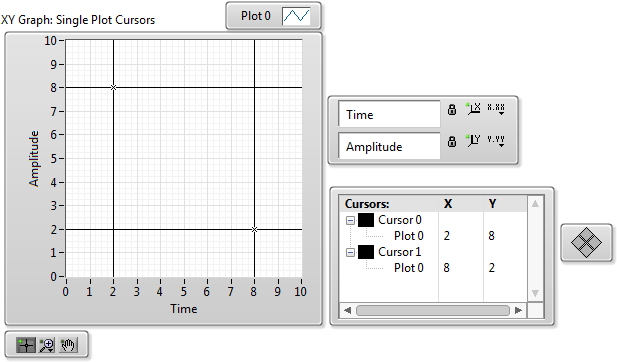Image resolution: width=617 pixels, height=362 pixels.
Task: Click the Time scale label field
Action: [x=389, y=114]
